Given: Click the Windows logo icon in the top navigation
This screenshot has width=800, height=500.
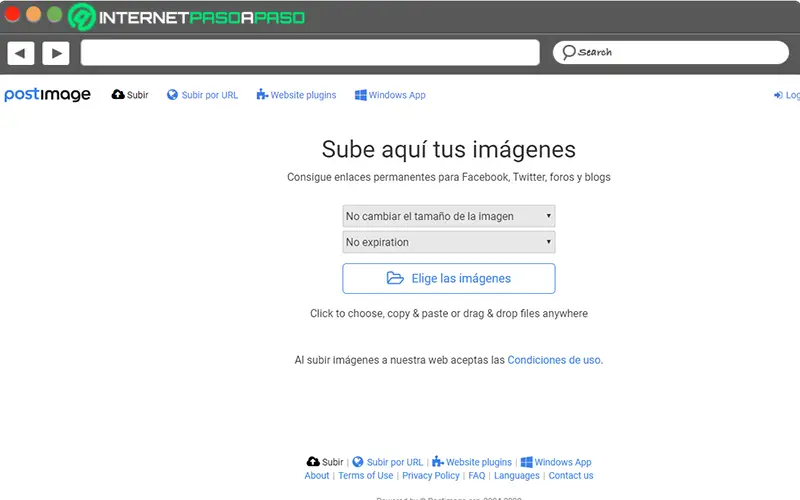Looking at the screenshot, I should [361, 95].
